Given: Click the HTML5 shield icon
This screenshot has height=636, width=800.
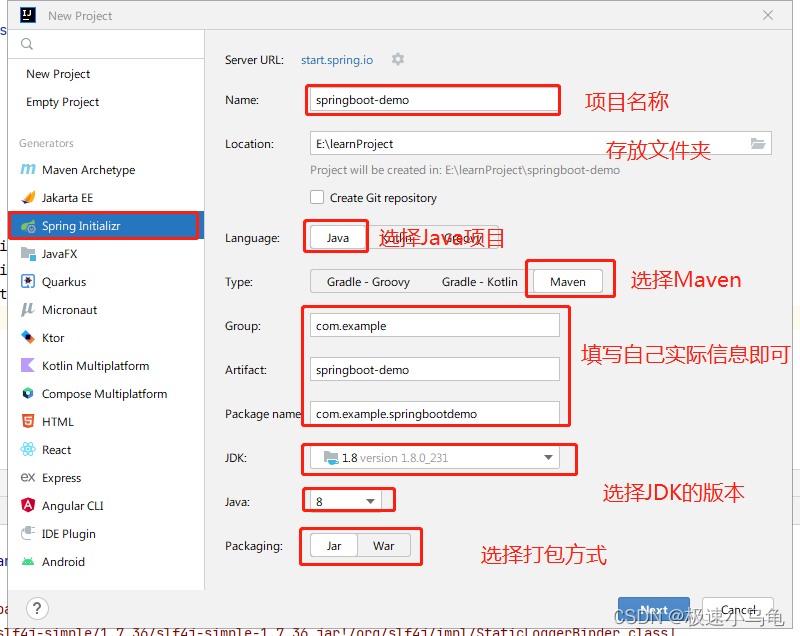Looking at the screenshot, I should click(x=28, y=421).
